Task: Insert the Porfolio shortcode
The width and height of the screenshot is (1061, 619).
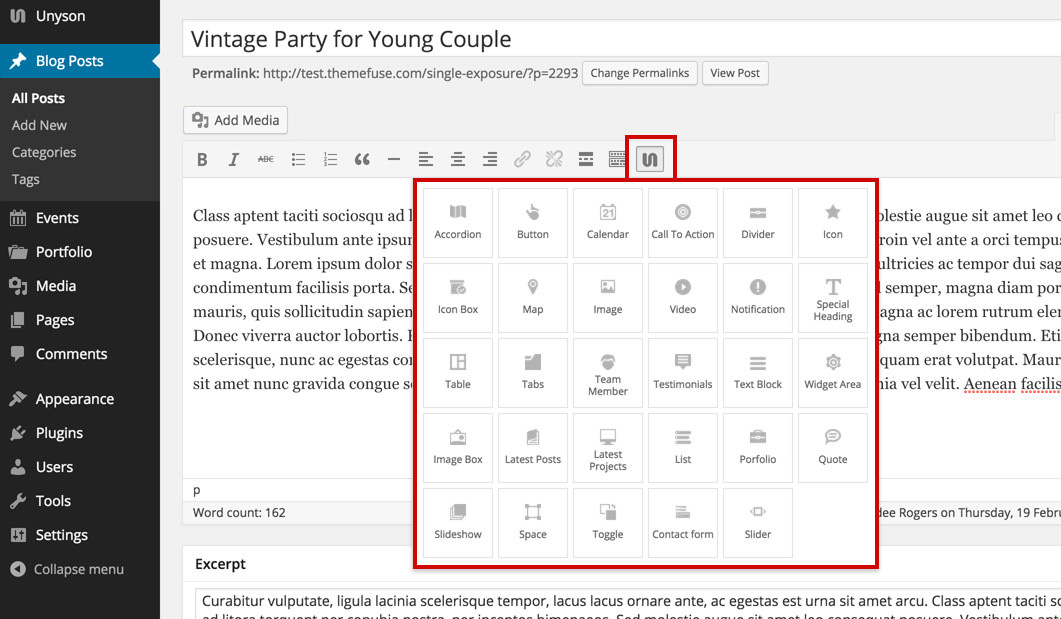Action: [758, 448]
